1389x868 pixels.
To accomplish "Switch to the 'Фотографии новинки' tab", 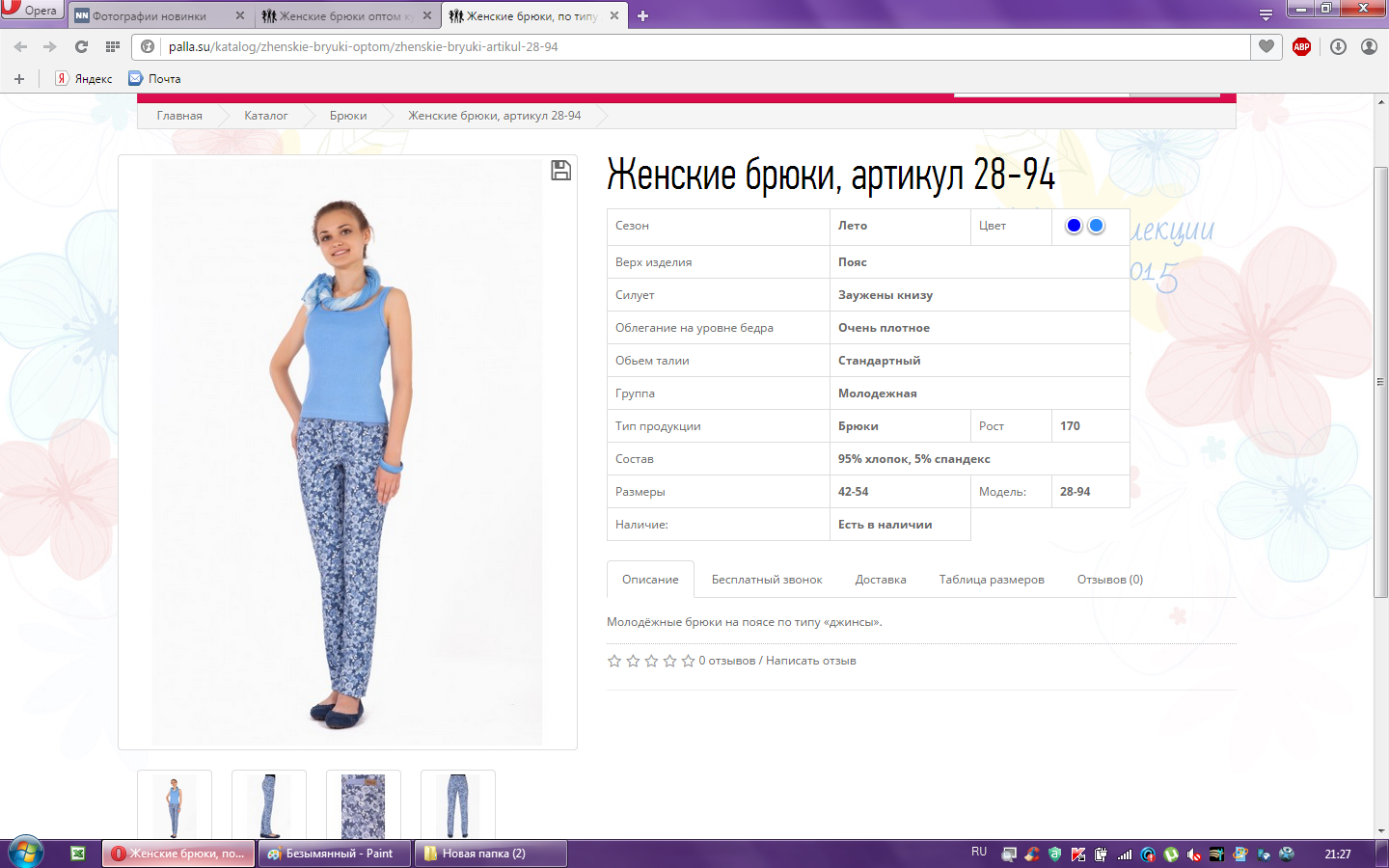I will pyautogui.click(x=161, y=15).
